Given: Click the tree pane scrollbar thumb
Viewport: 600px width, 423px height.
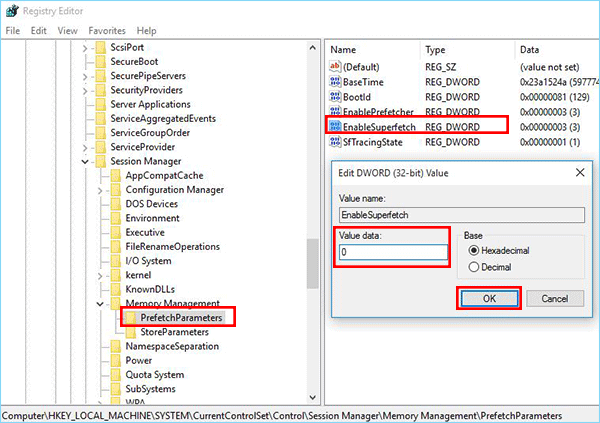Looking at the screenshot, I should (x=313, y=263).
